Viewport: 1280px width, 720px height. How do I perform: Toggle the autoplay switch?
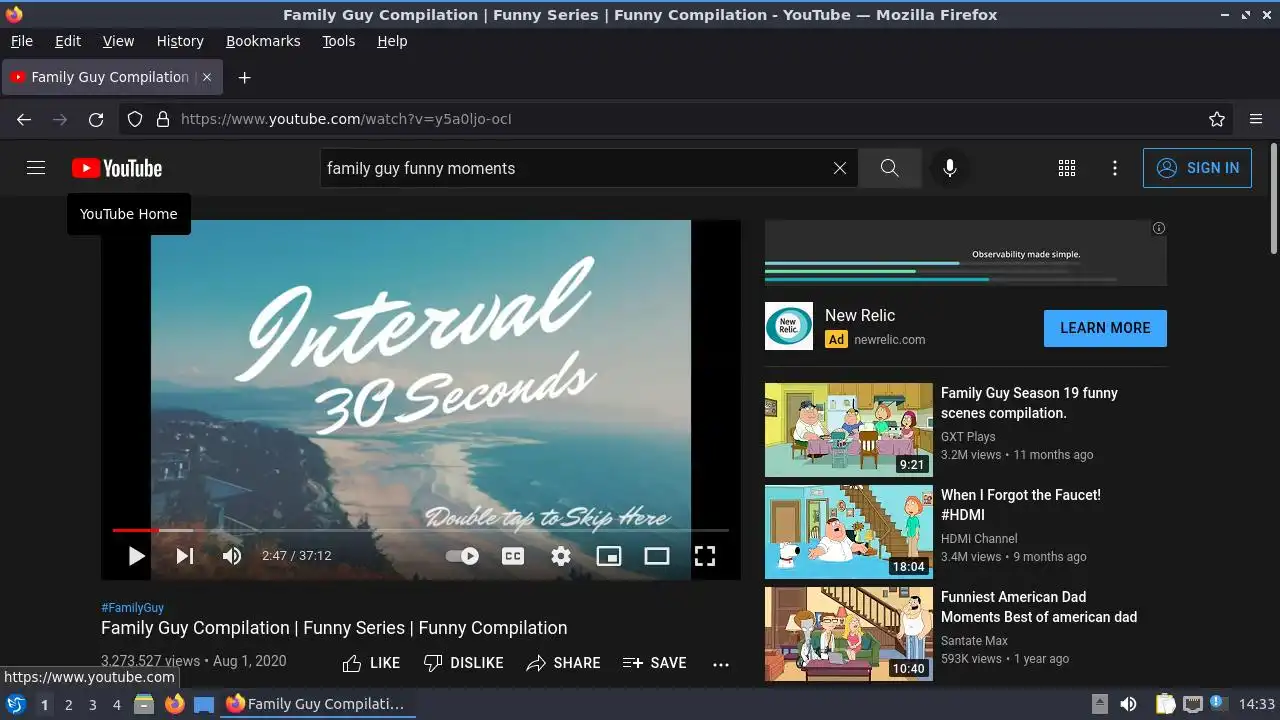(x=462, y=556)
